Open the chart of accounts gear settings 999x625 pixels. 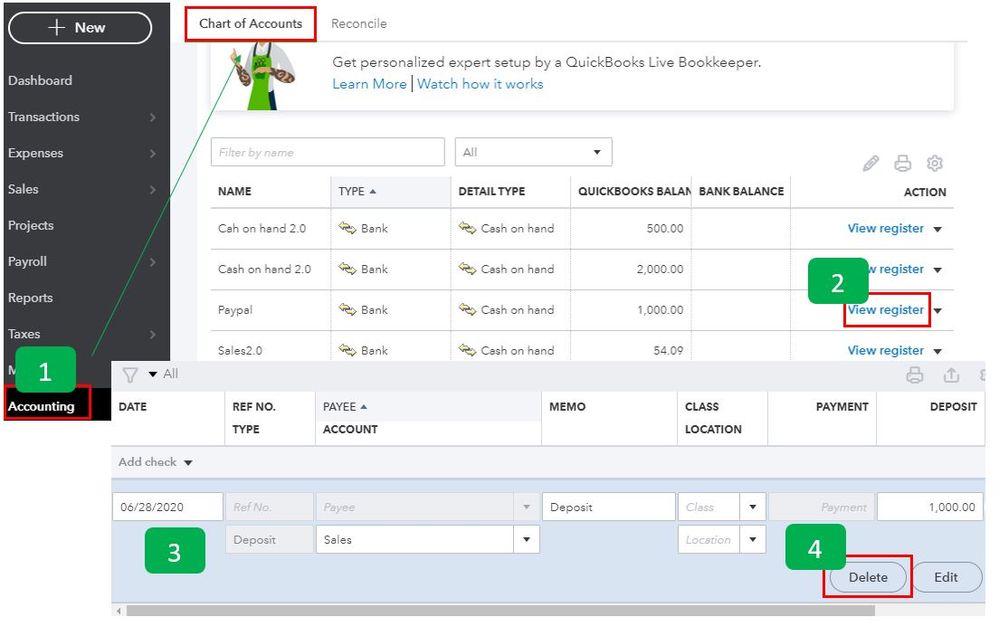(x=934, y=164)
